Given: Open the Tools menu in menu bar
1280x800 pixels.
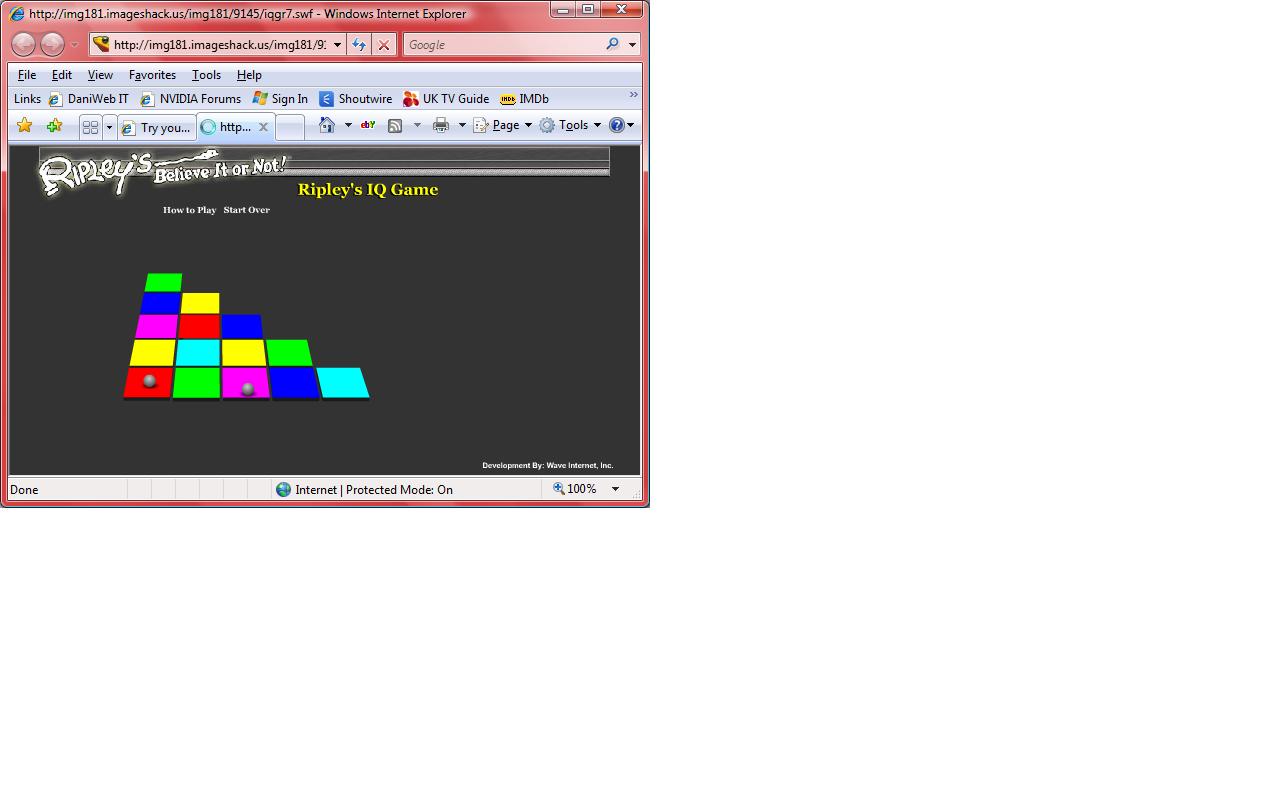Looking at the screenshot, I should pos(206,75).
